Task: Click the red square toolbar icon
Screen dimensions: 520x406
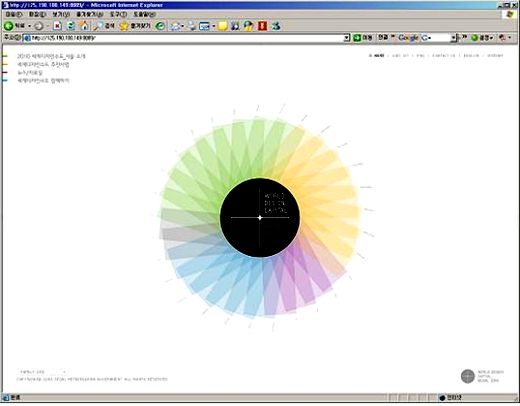Action: (x=262, y=26)
